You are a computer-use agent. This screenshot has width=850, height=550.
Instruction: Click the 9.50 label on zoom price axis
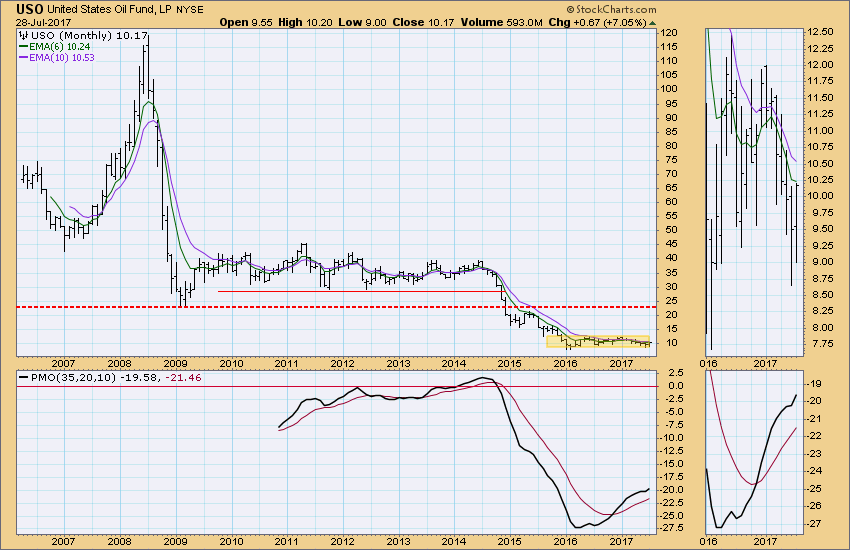[x=820, y=229]
